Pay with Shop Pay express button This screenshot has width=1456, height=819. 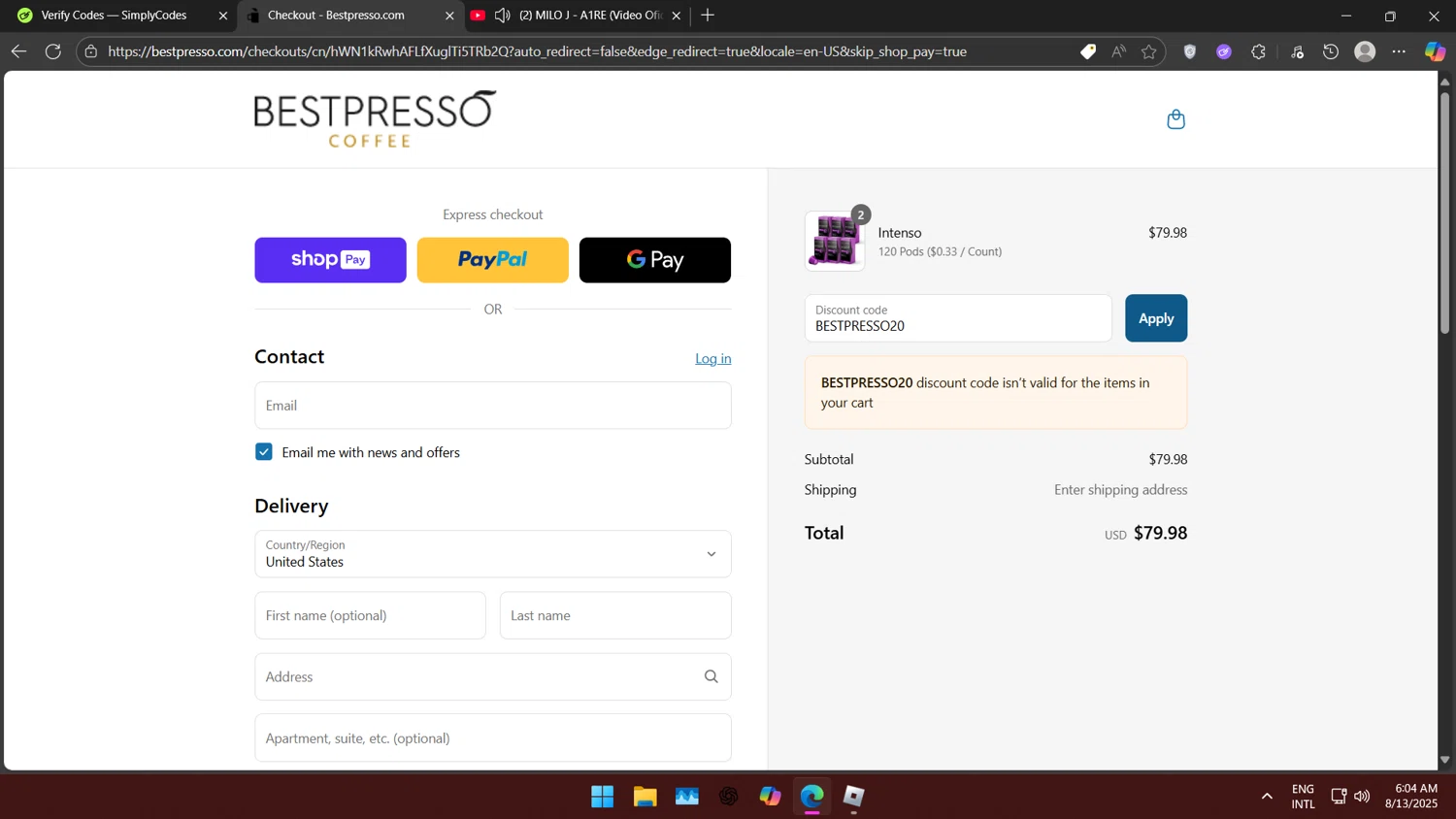tap(331, 260)
